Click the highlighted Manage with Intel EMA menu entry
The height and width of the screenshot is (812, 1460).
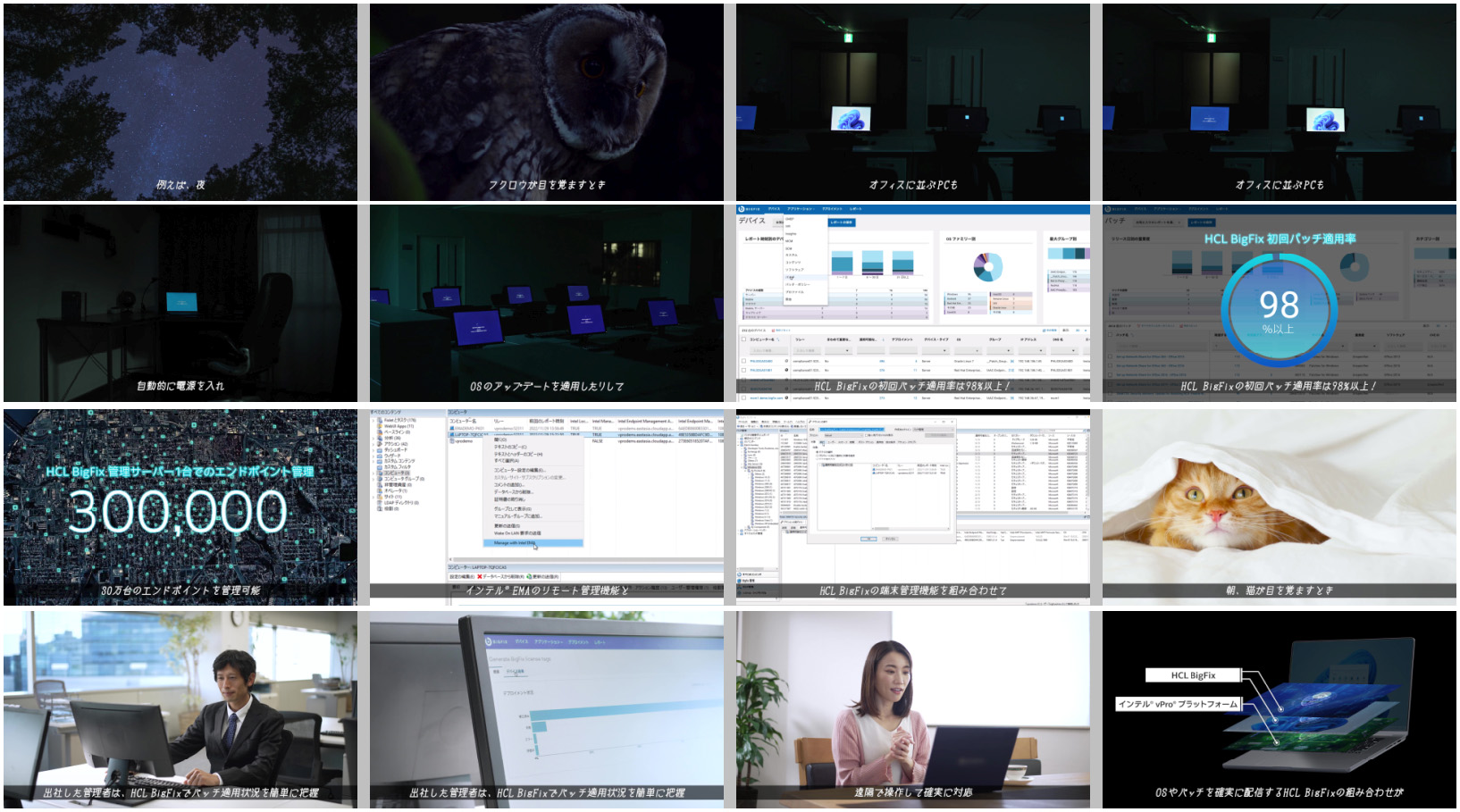click(533, 543)
